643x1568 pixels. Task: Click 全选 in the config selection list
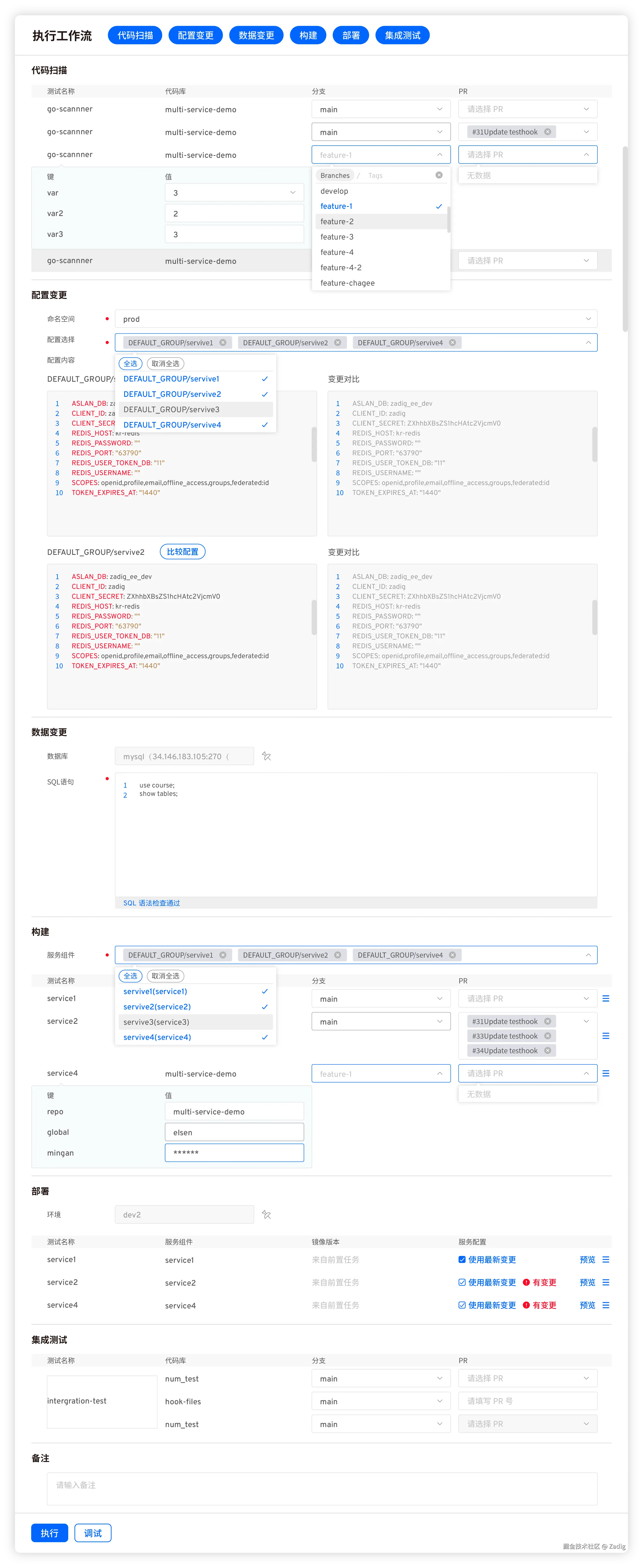click(130, 363)
